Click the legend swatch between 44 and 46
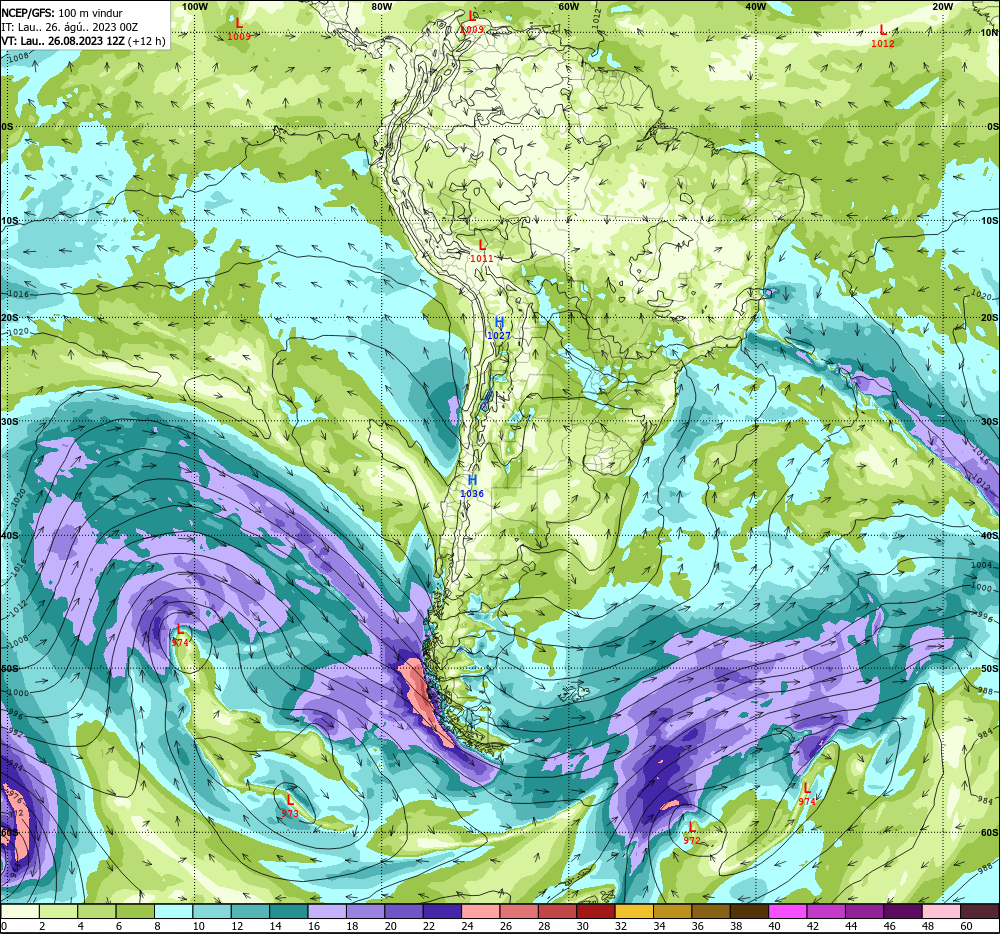This screenshot has width=1000, height=934. click(865, 911)
